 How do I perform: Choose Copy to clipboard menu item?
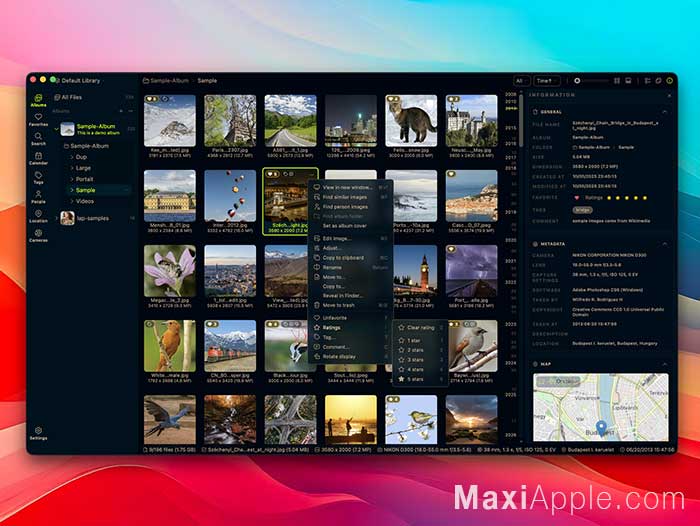(x=350, y=258)
